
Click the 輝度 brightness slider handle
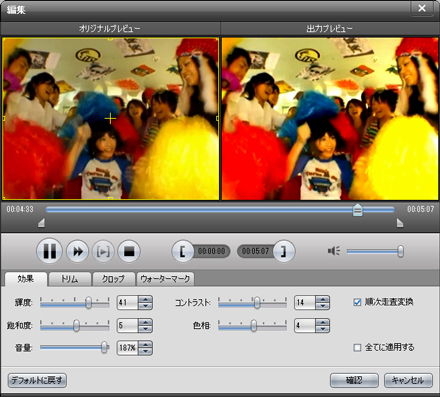click(x=88, y=303)
